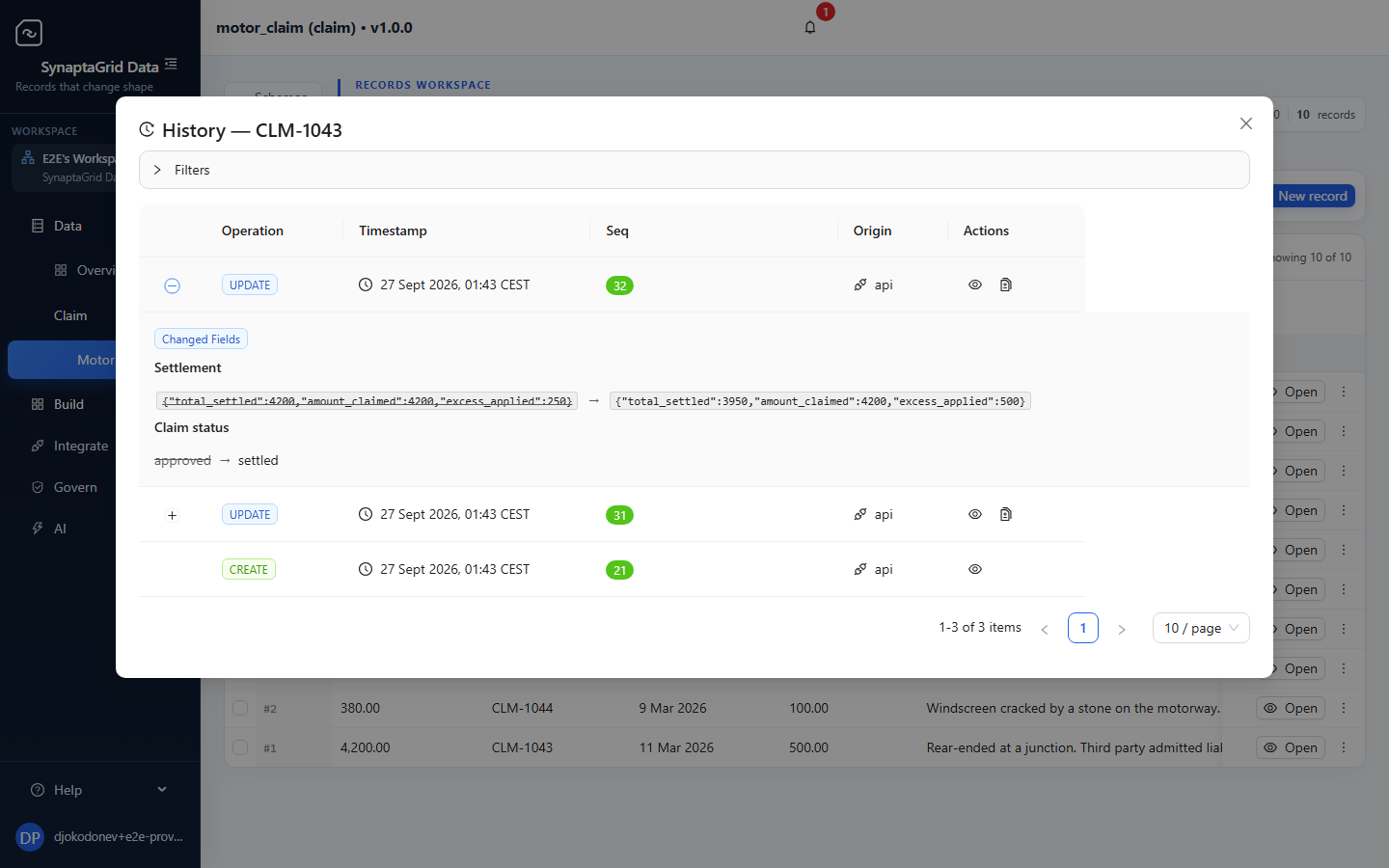Viewport: 1389px width, 868px height.
Task: View snapshot eye icon for seq 32
Action: (x=975, y=285)
